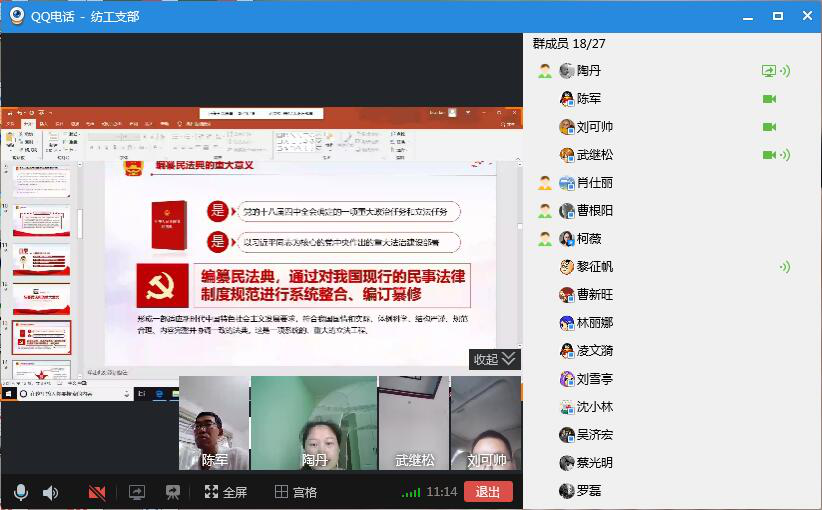
Task: Switch to grid layout with 宫格
Action: (296, 492)
